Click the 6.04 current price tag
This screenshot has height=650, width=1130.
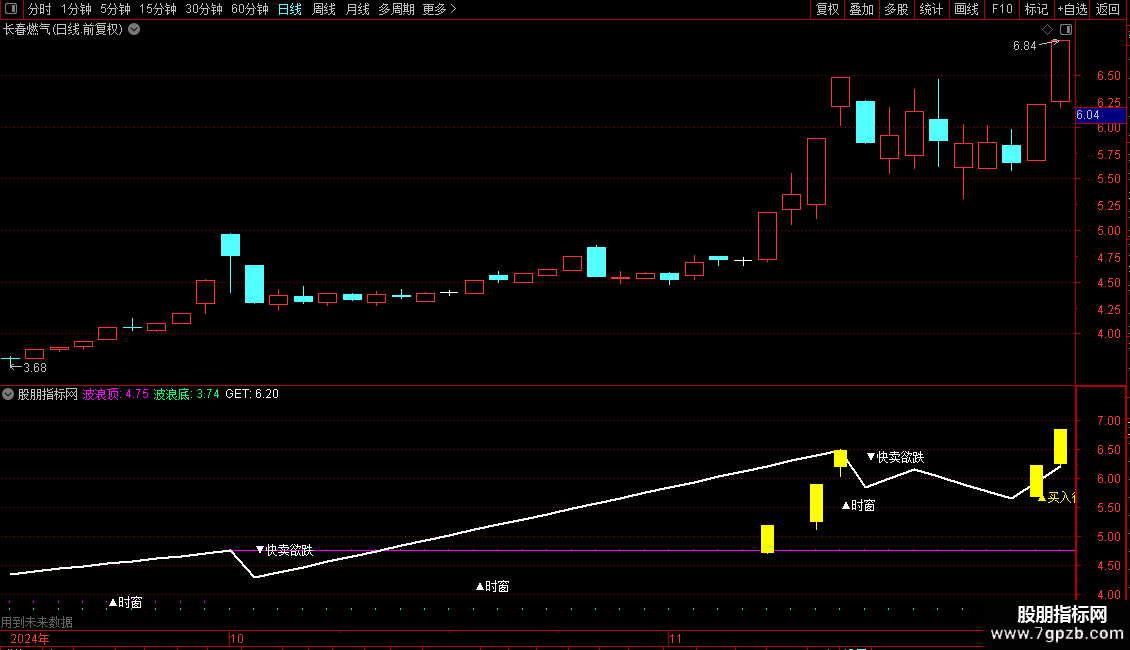pyautogui.click(x=1100, y=115)
